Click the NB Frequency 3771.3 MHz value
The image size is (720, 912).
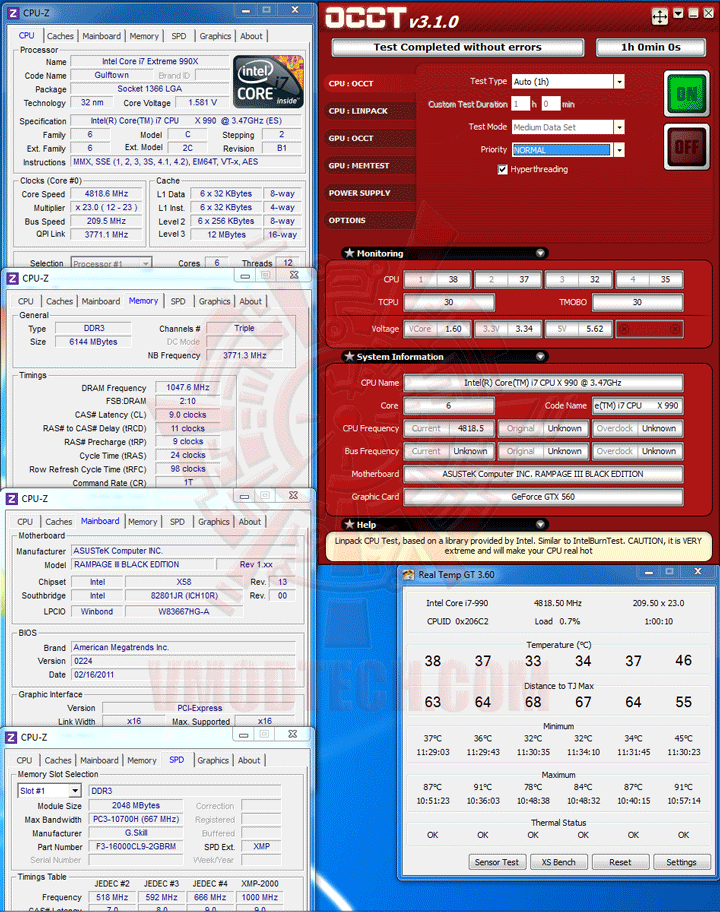244,355
